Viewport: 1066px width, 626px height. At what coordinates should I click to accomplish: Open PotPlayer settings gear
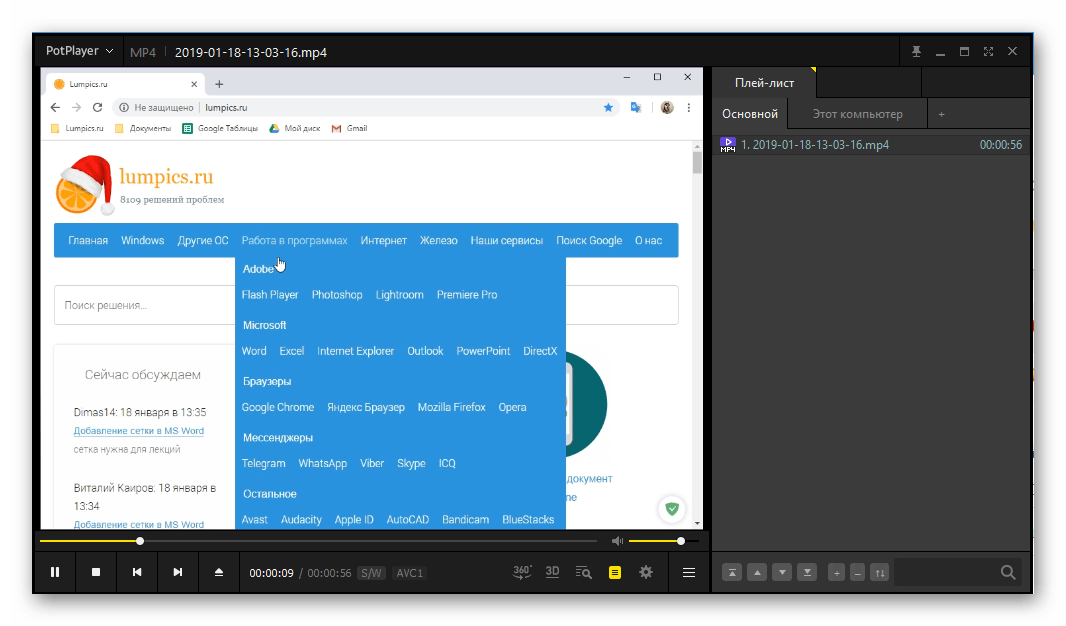pyautogui.click(x=646, y=572)
